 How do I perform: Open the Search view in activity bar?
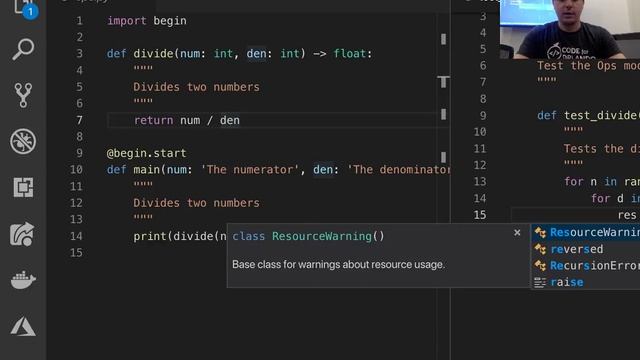click(x=23, y=49)
